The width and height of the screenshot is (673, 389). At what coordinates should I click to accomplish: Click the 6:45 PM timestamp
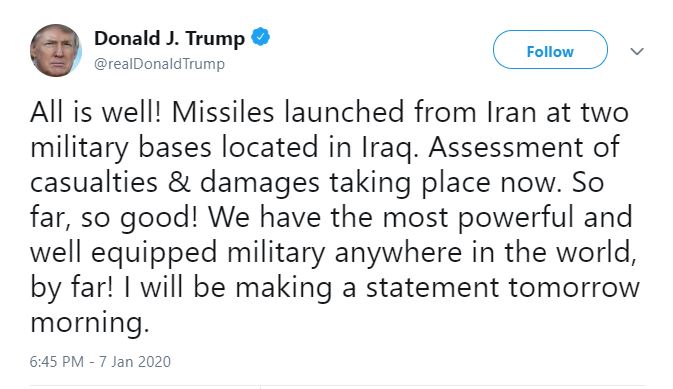tap(57, 362)
